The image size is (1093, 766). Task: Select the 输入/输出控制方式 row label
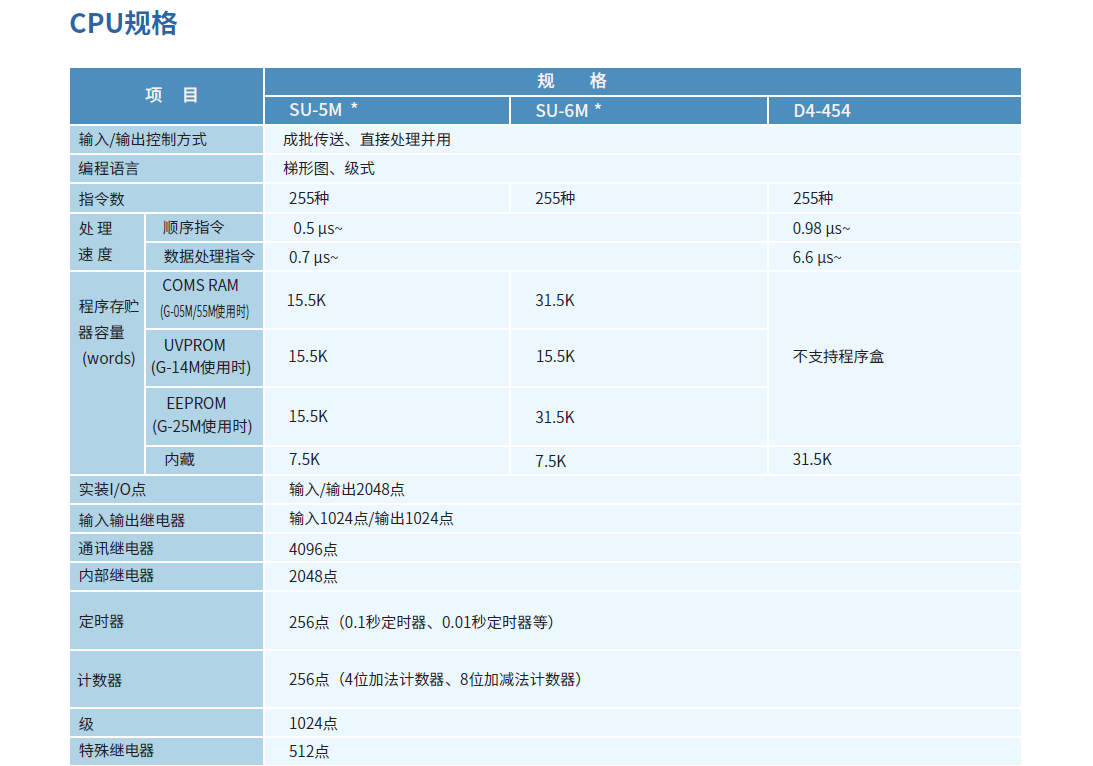143,140
